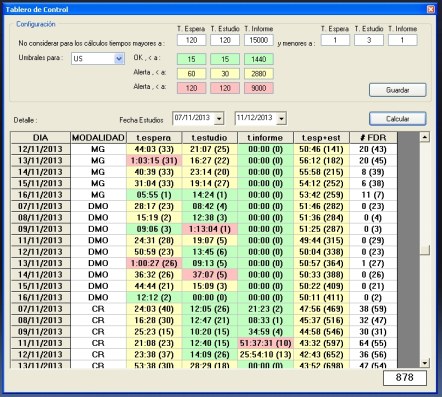Image resolution: width=442 pixels, height=397 pixels.
Task: Select the red cell 37:07 (5)
Action: coord(210,275)
